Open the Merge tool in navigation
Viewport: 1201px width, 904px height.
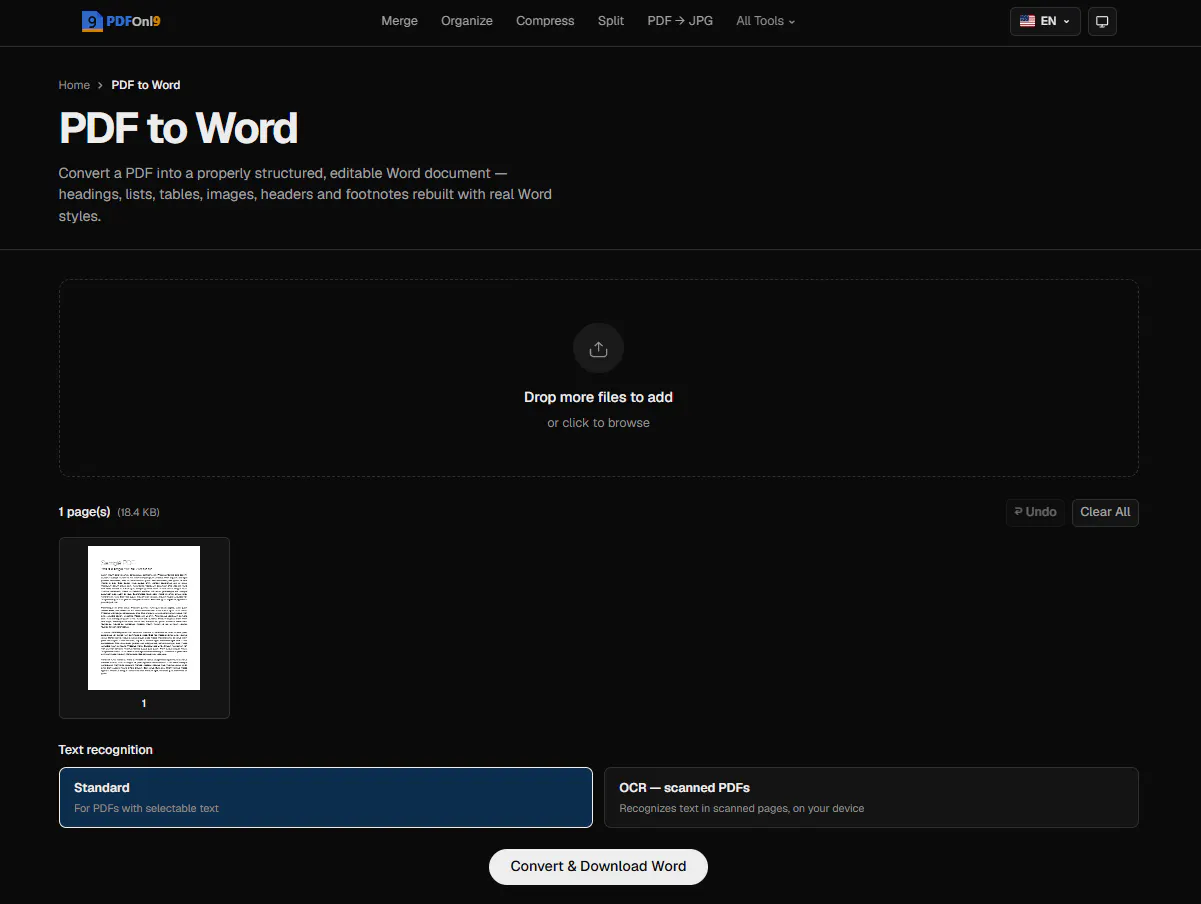click(399, 21)
